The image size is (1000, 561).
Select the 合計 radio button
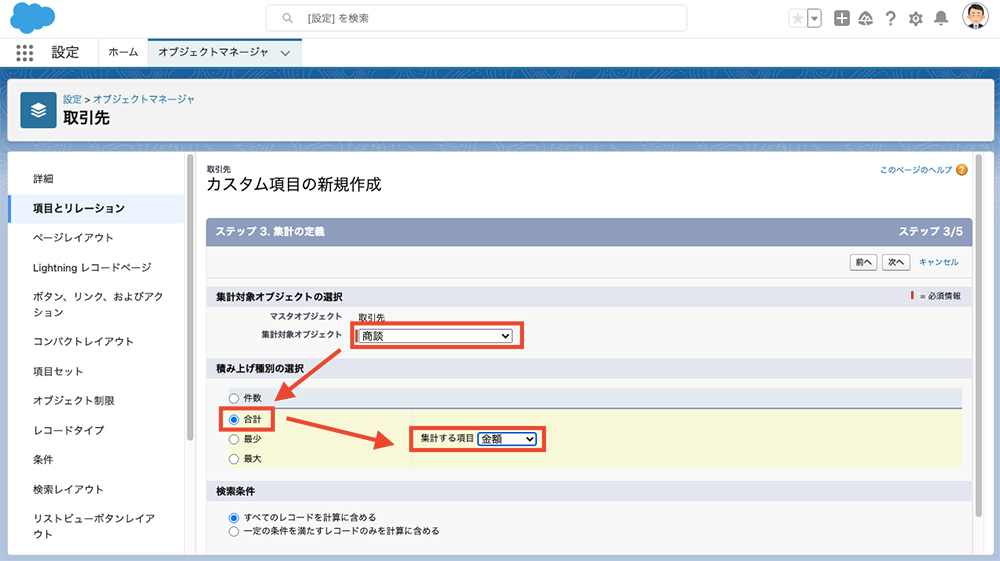click(234, 419)
